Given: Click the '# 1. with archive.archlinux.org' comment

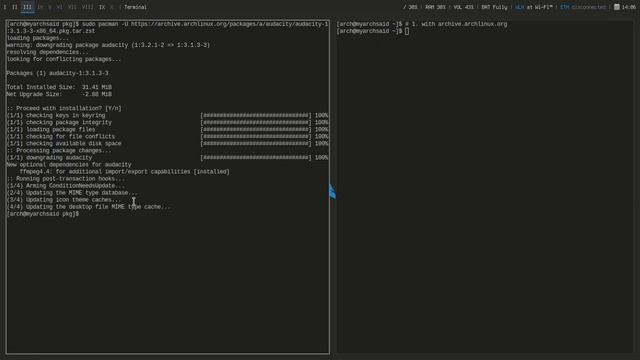Looking at the screenshot, I should [456, 24].
